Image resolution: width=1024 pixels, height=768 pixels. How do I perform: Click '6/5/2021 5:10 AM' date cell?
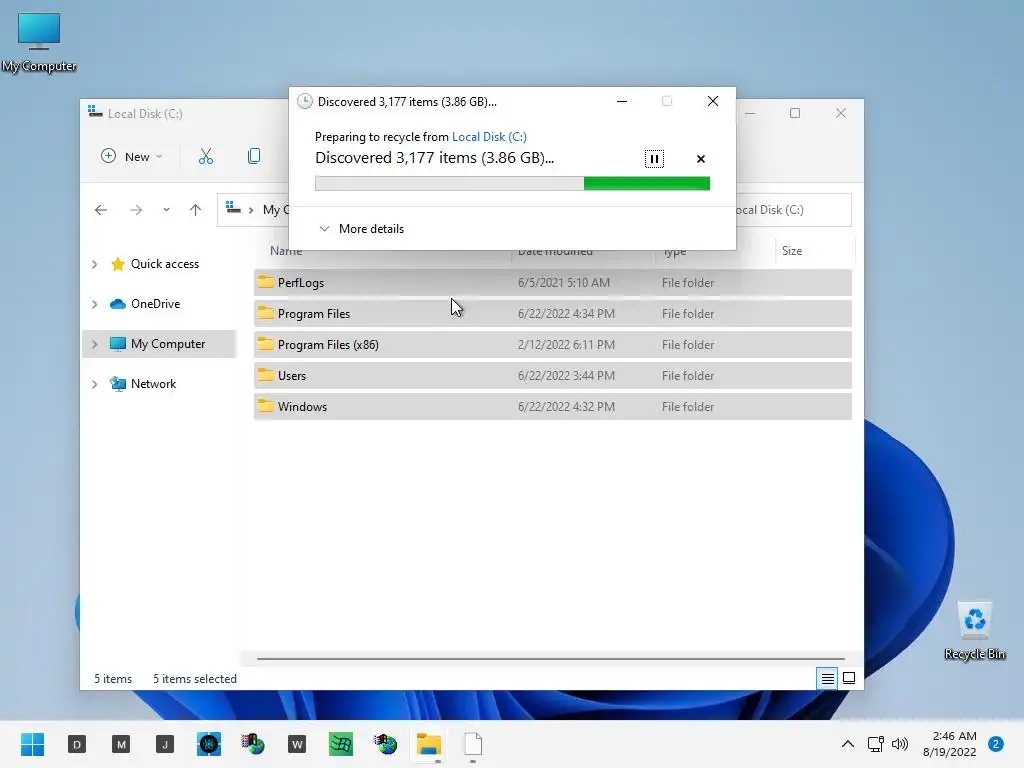pyautogui.click(x=564, y=283)
